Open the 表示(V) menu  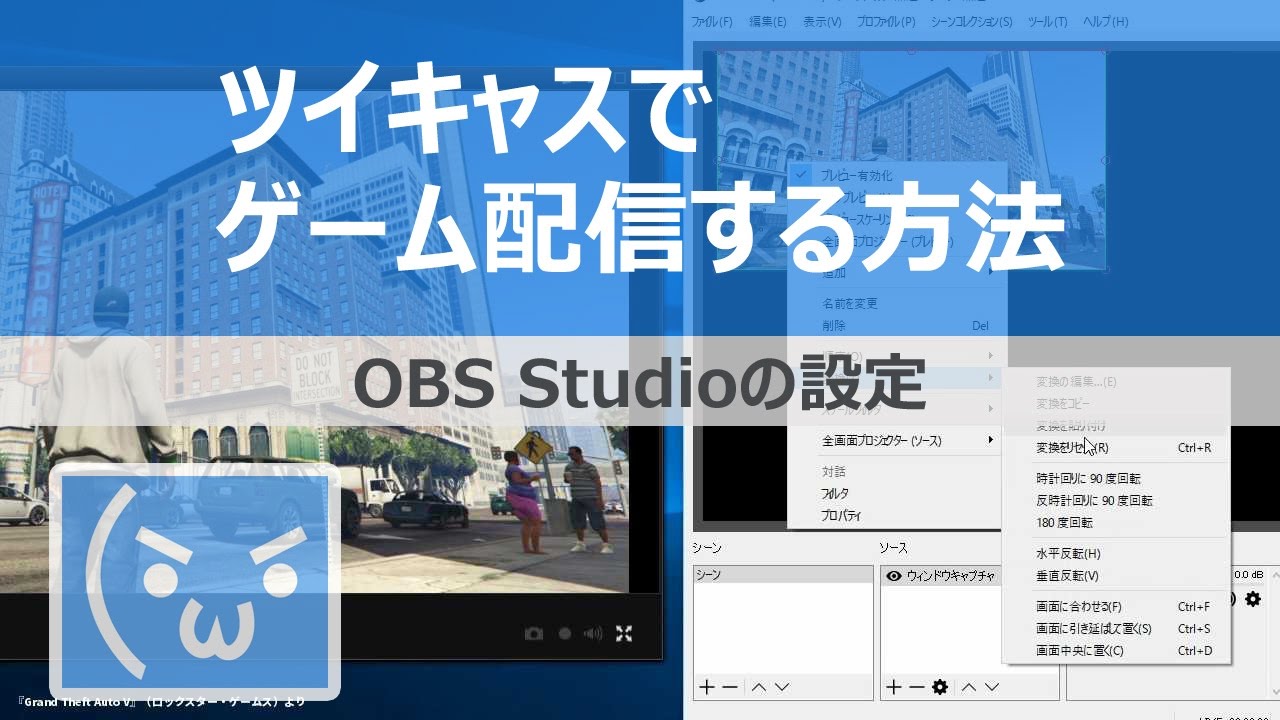tap(822, 21)
